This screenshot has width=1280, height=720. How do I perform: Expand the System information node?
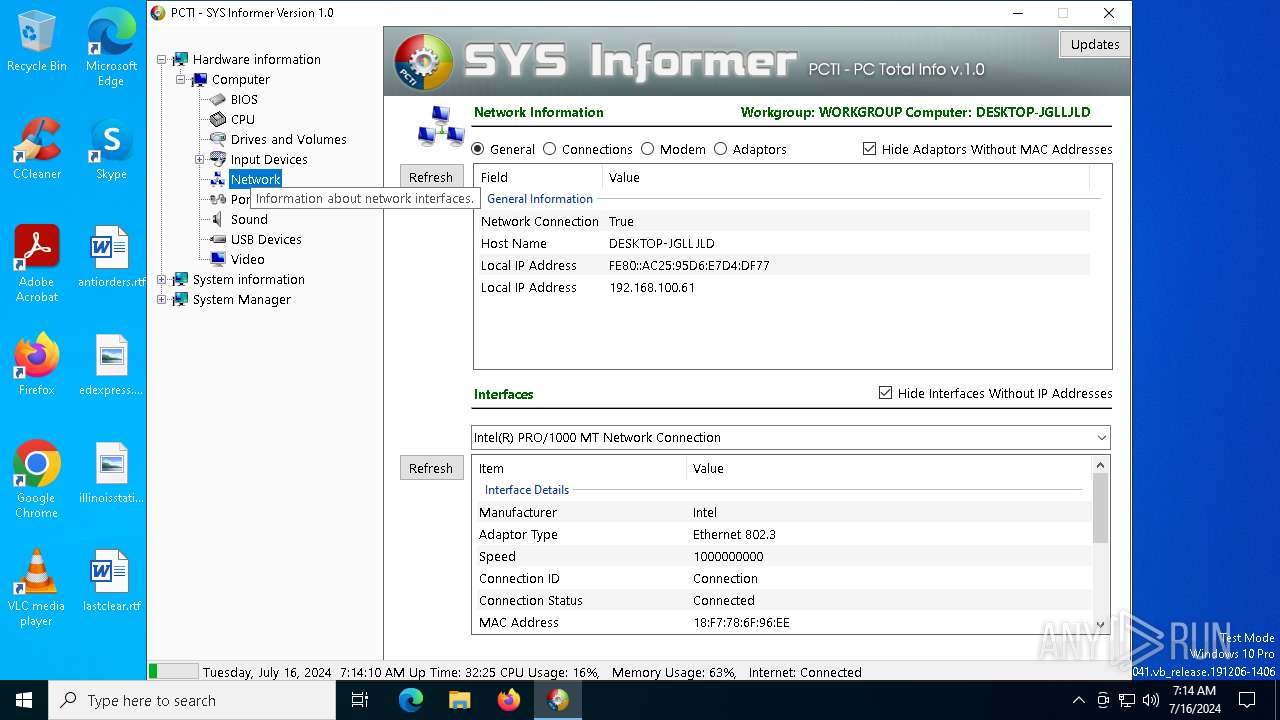162,279
